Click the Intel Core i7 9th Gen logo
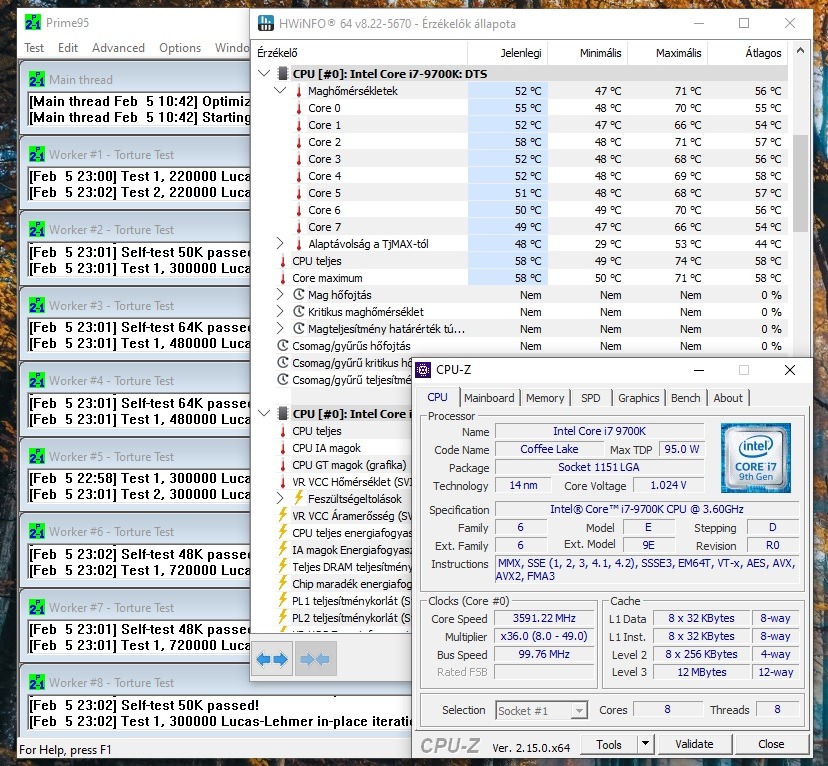Screen dimensions: 828x766 click(x=756, y=458)
